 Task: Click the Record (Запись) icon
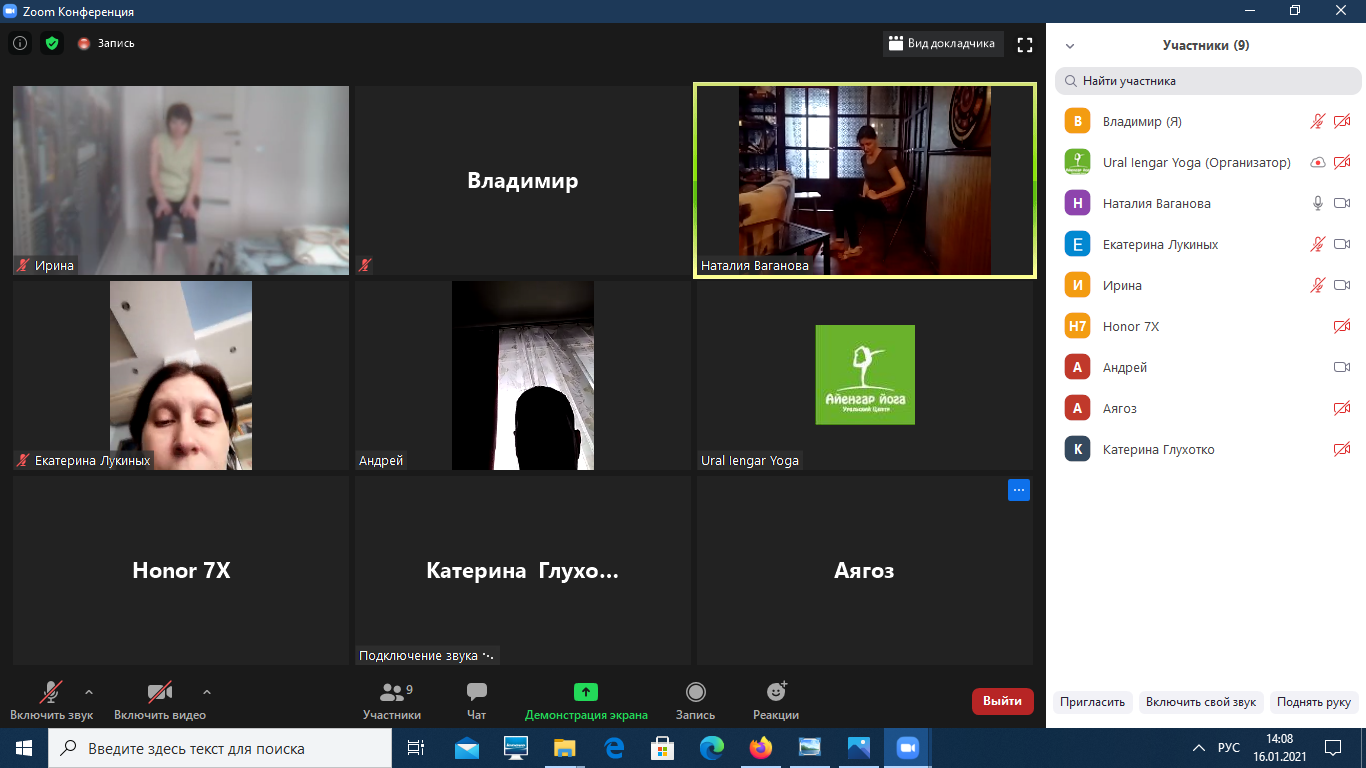(695, 692)
